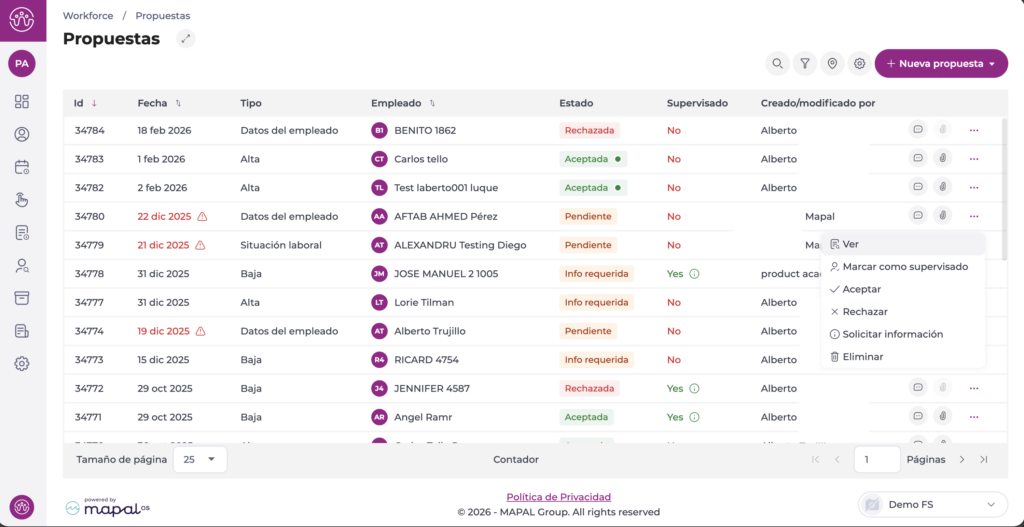Choose Marcar como supervisado menu option

pyautogui.click(x=904, y=267)
